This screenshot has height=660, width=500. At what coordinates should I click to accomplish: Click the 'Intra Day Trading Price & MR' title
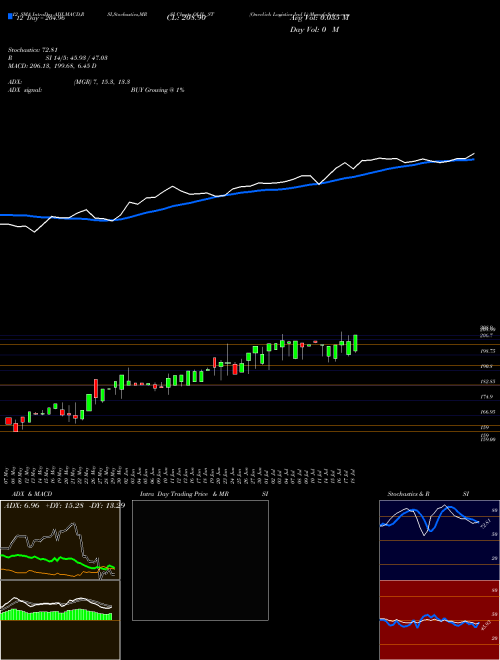pos(185,494)
